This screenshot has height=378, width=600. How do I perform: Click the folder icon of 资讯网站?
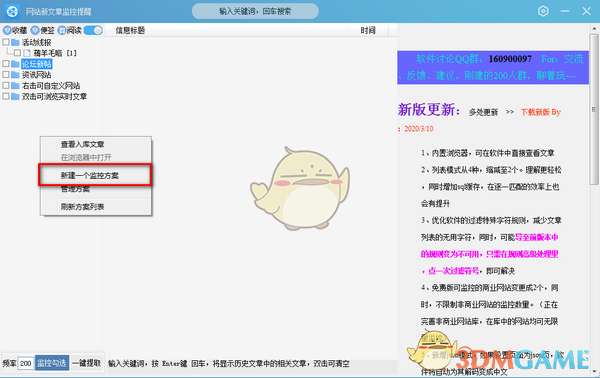[x=15, y=75]
